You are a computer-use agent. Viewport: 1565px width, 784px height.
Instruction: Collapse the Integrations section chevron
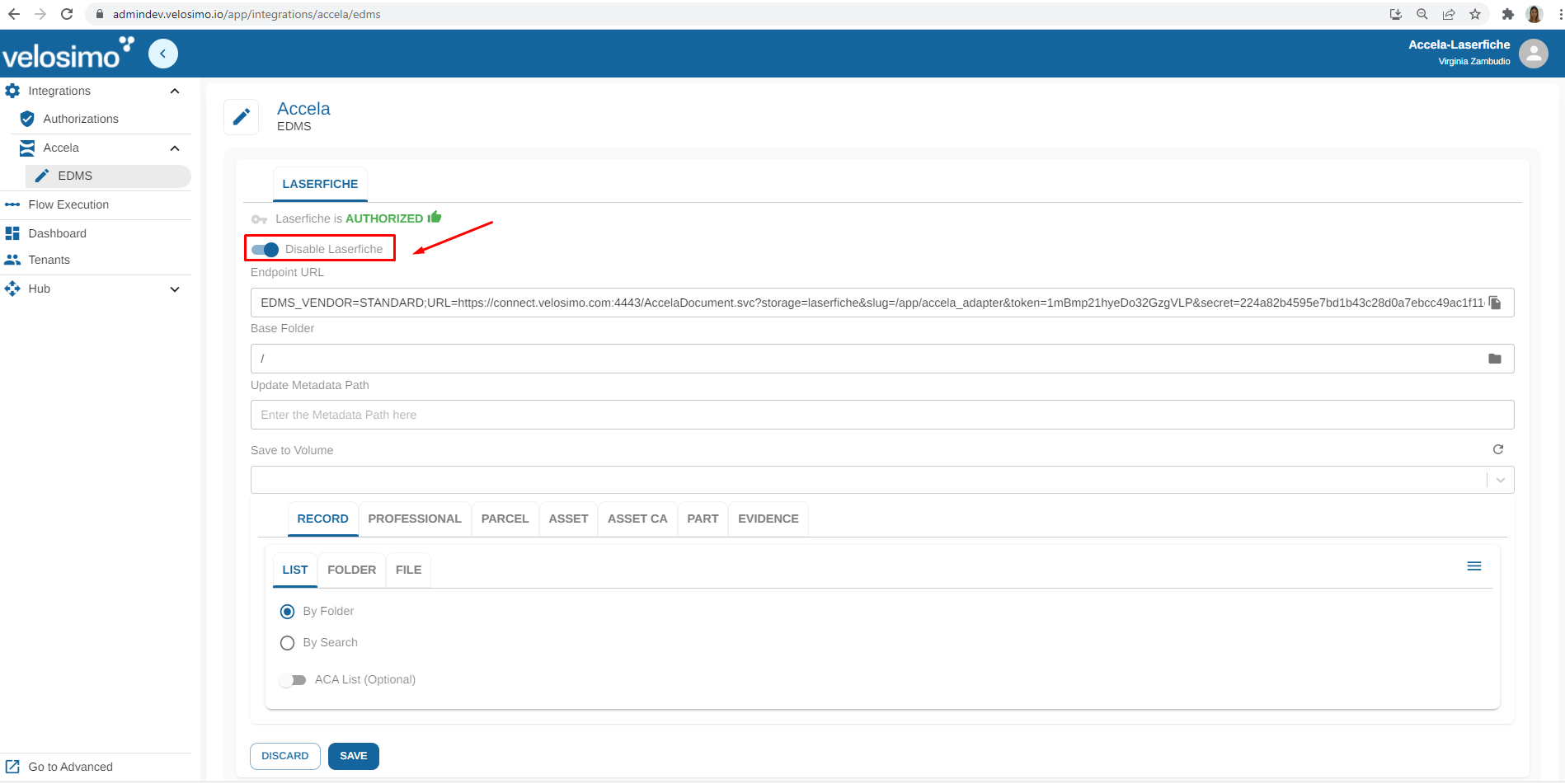pyautogui.click(x=175, y=91)
